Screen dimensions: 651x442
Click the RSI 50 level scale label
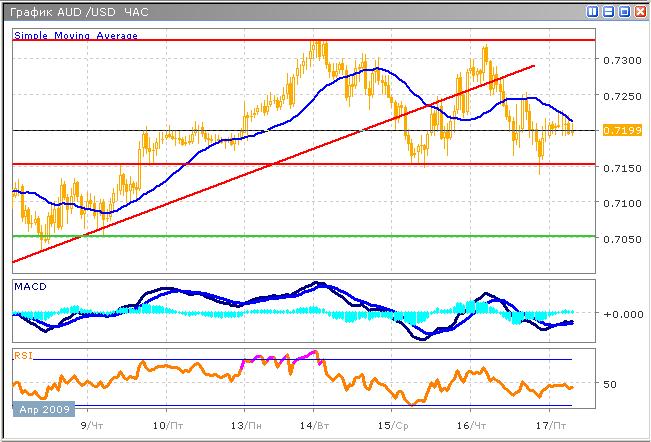[609, 384]
